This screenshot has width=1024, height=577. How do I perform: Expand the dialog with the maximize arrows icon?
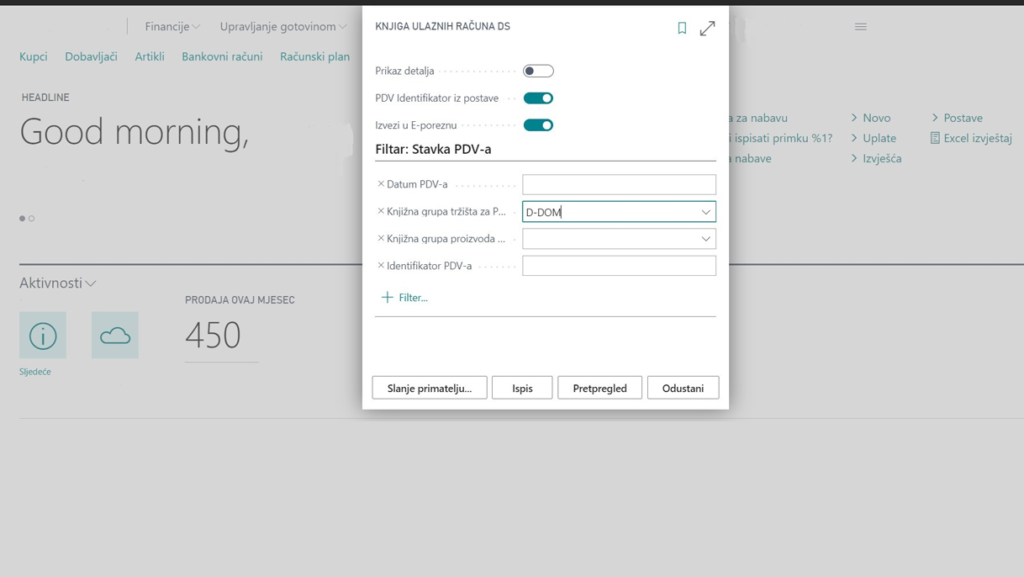coord(707,28)
